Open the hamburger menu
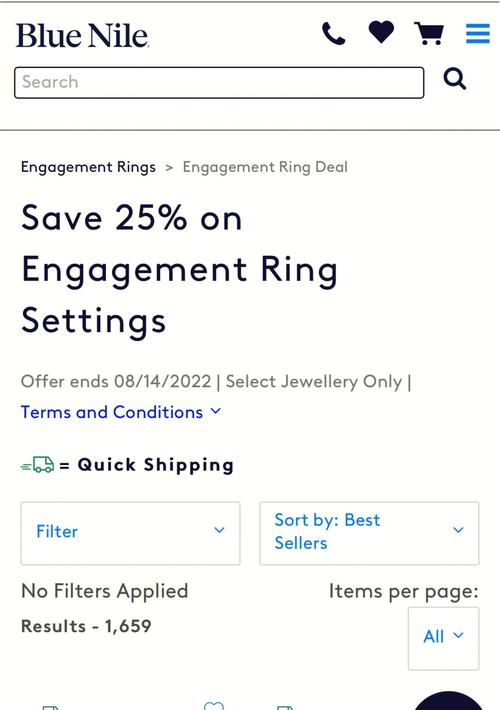This screenshot has width=500, height=710. [478, 34]
